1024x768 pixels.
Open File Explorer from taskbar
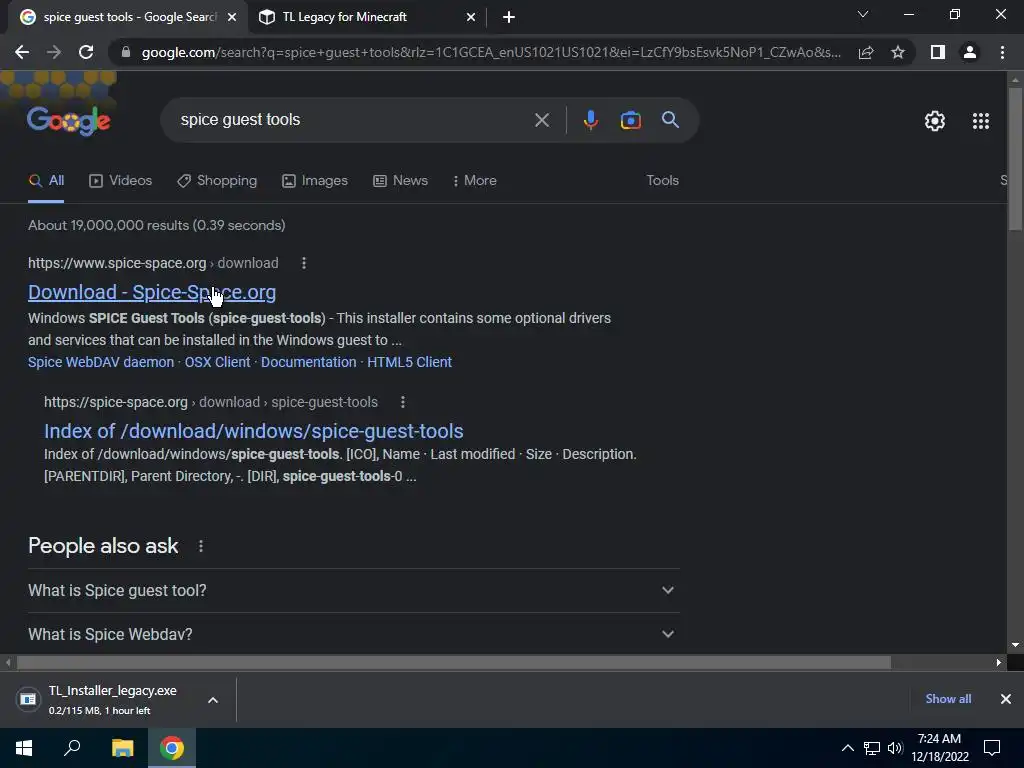122,748
